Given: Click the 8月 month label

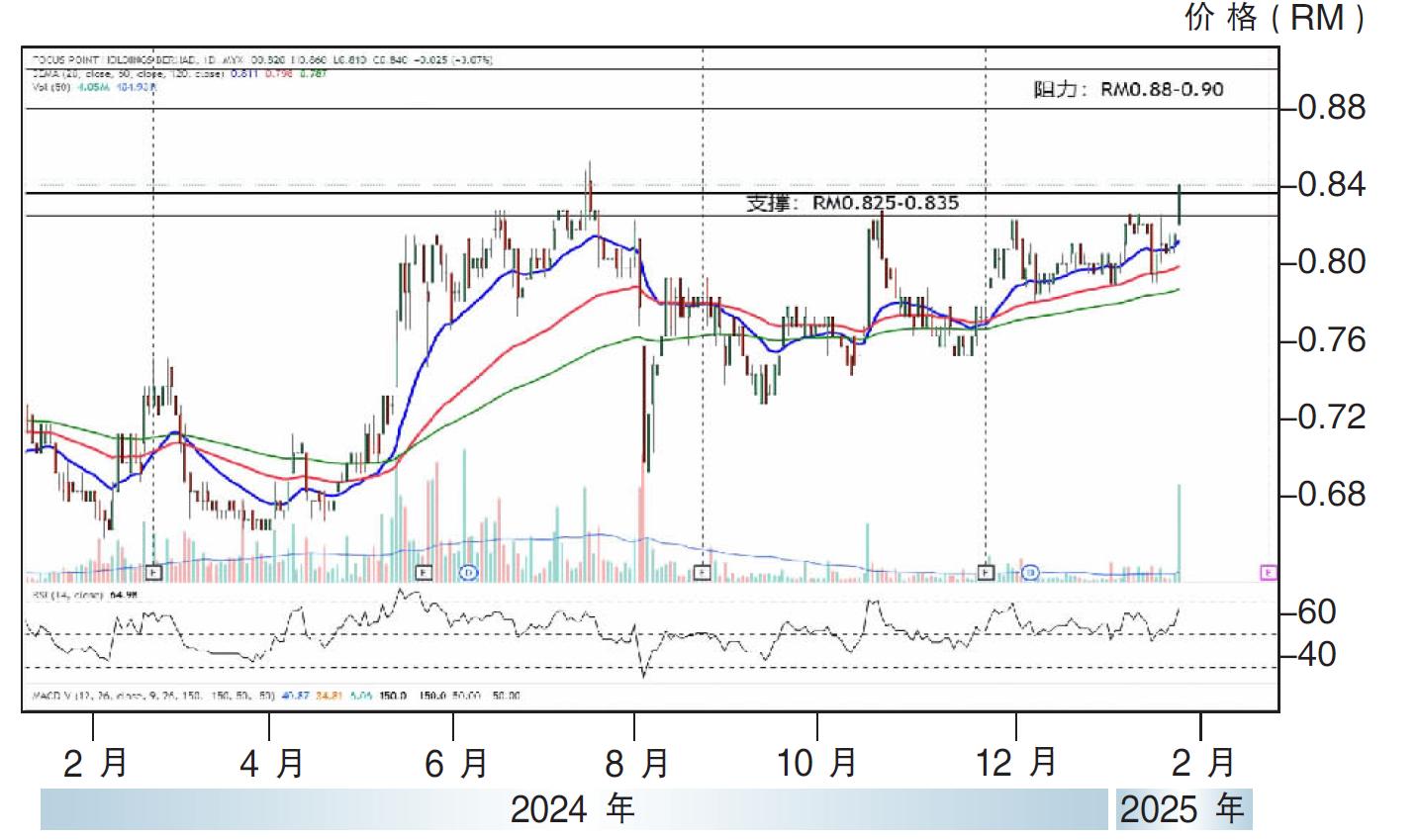Looking at the screenshot, I should [637, 763].
